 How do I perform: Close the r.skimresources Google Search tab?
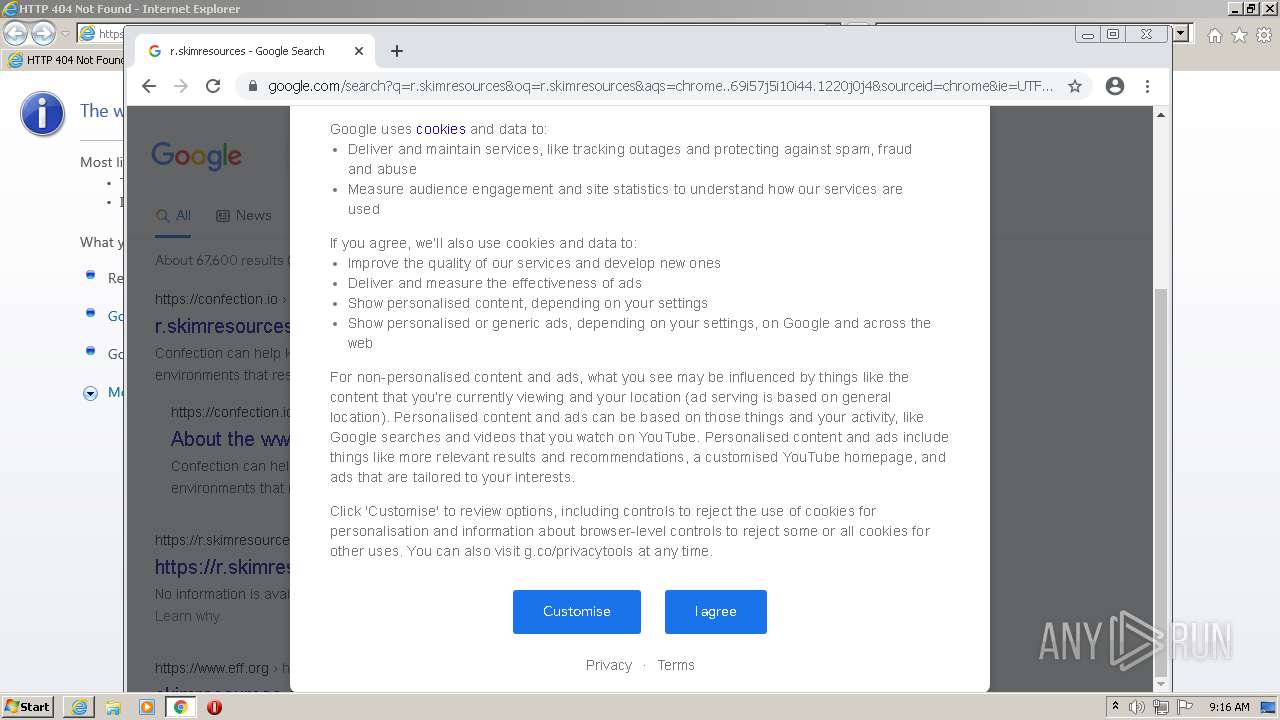(x=359, y=51)
